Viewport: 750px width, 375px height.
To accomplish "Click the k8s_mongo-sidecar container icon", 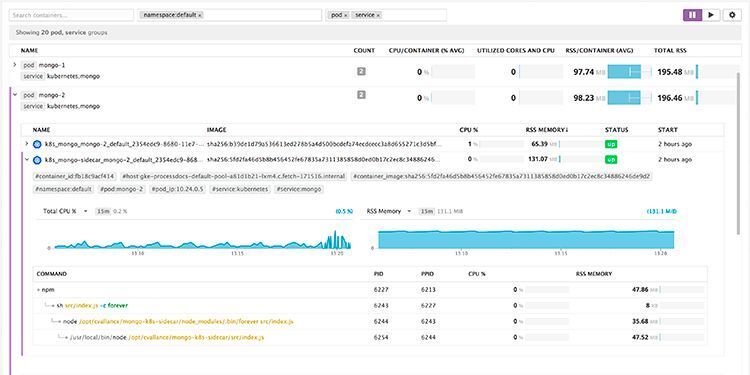I will [37, 160].
